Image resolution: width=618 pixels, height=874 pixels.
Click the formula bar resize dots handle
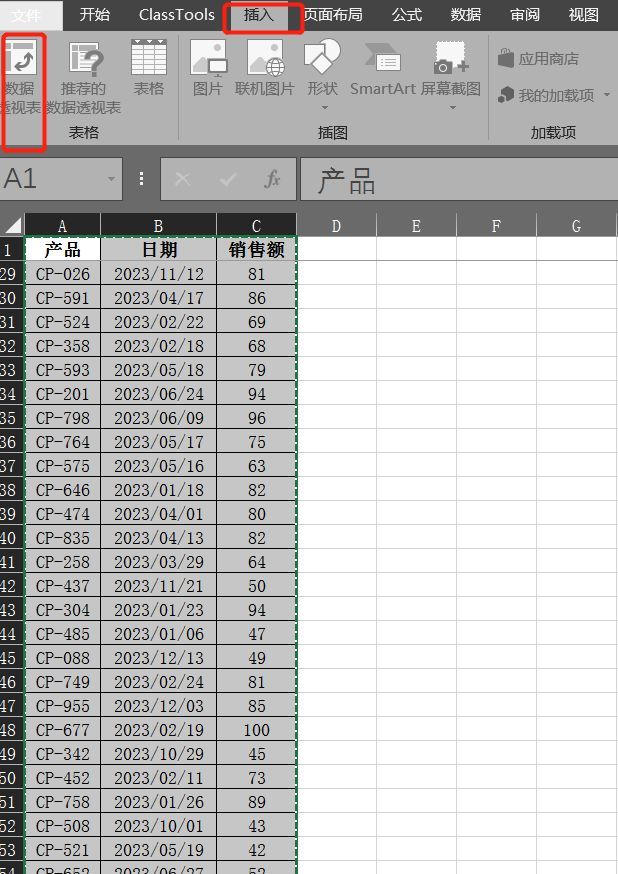(142, 178)
